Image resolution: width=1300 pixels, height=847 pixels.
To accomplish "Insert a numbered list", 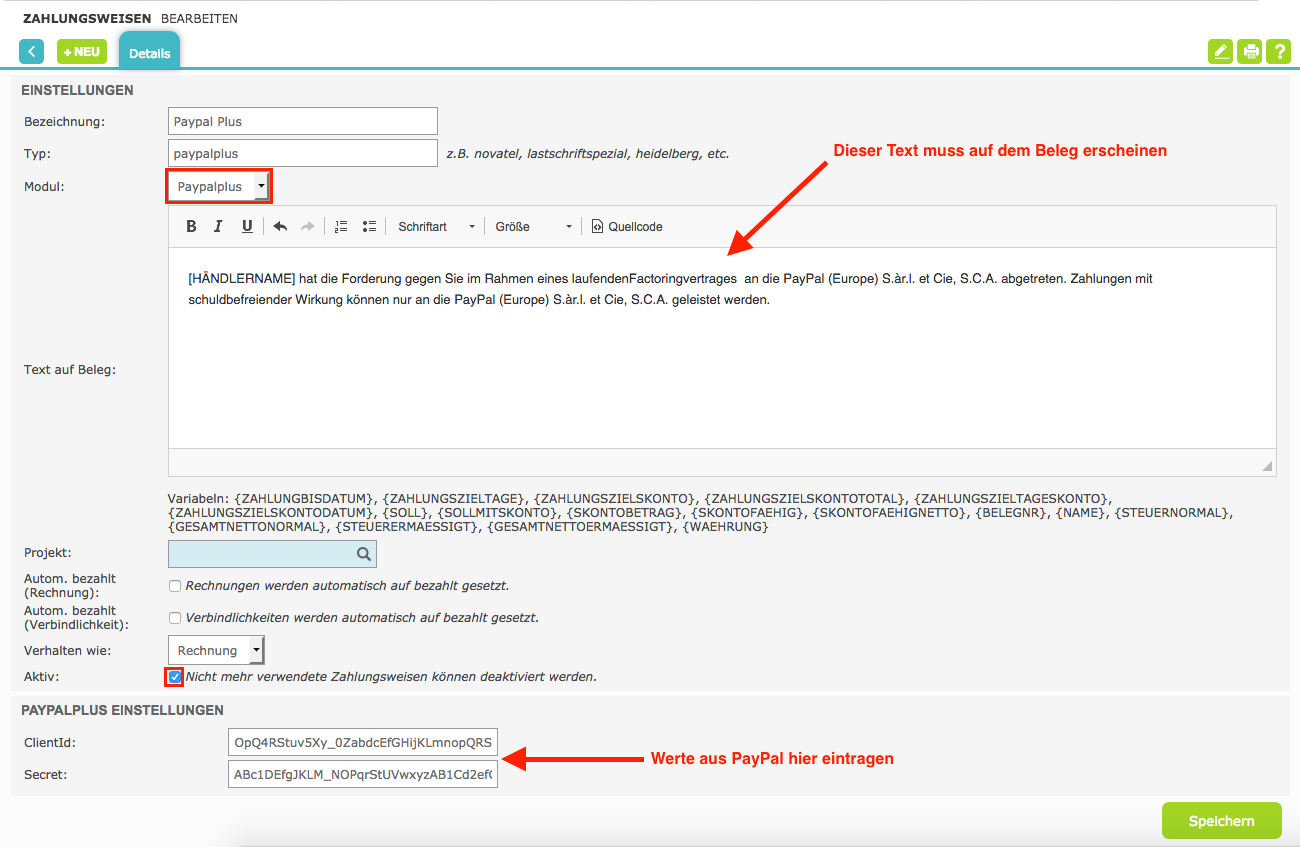I will click(x=341, y=227).
